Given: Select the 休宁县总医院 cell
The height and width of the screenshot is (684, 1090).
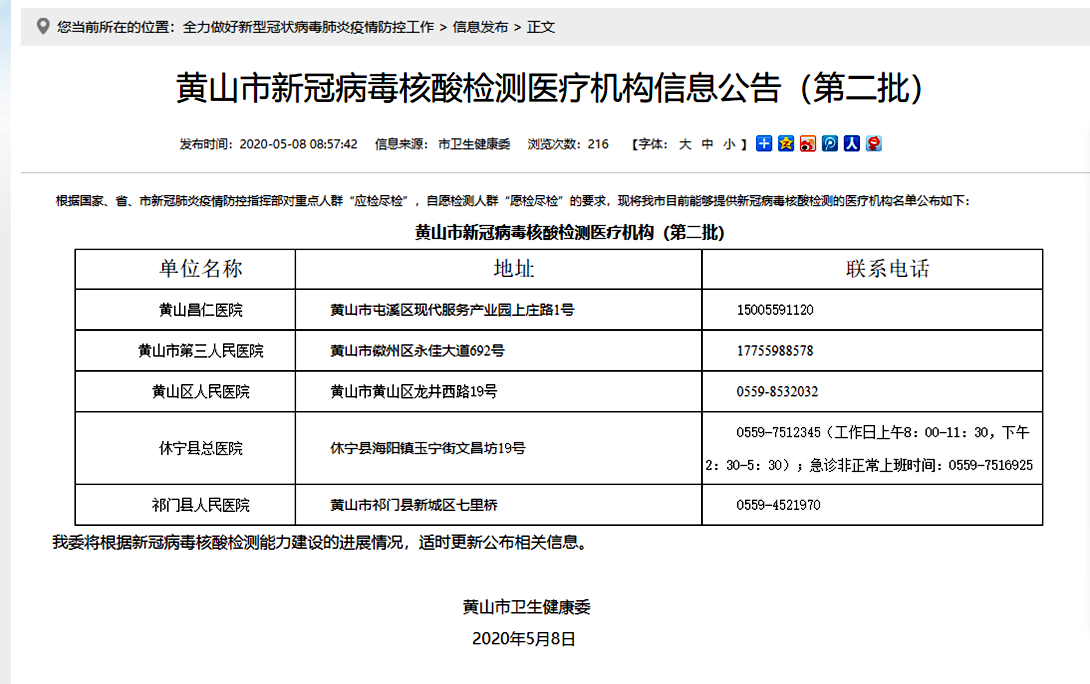Looking at the screenshot, I should 186,448.
